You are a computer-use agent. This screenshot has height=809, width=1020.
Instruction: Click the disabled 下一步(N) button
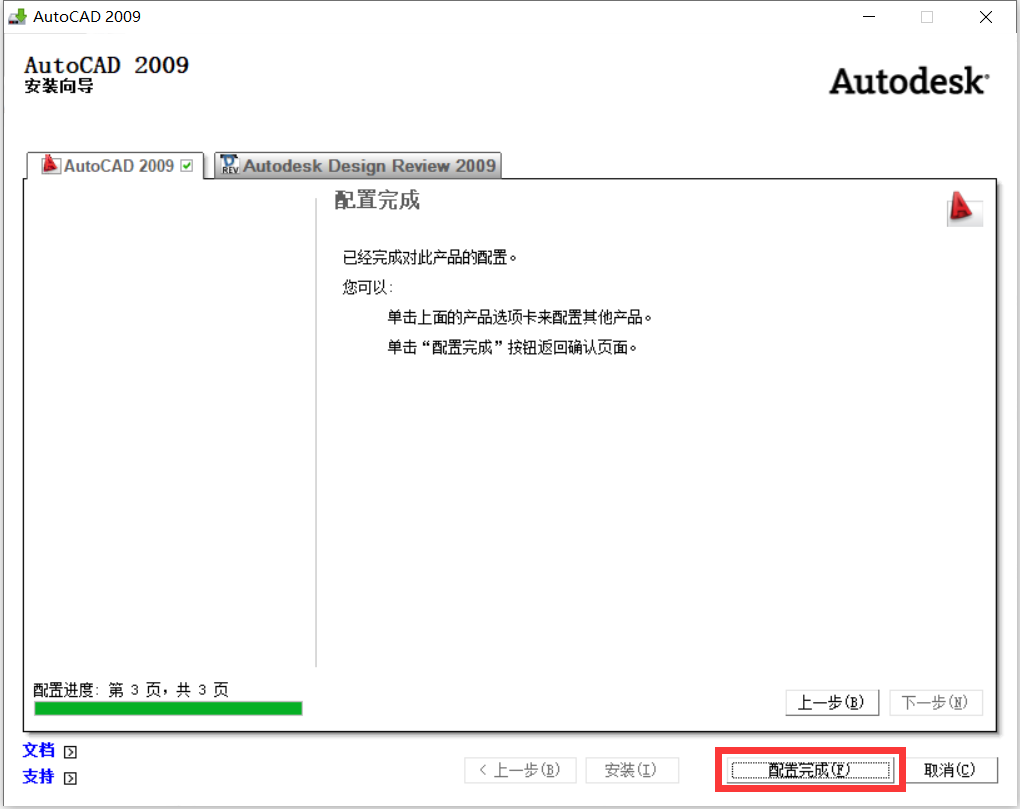coord(935,702)
